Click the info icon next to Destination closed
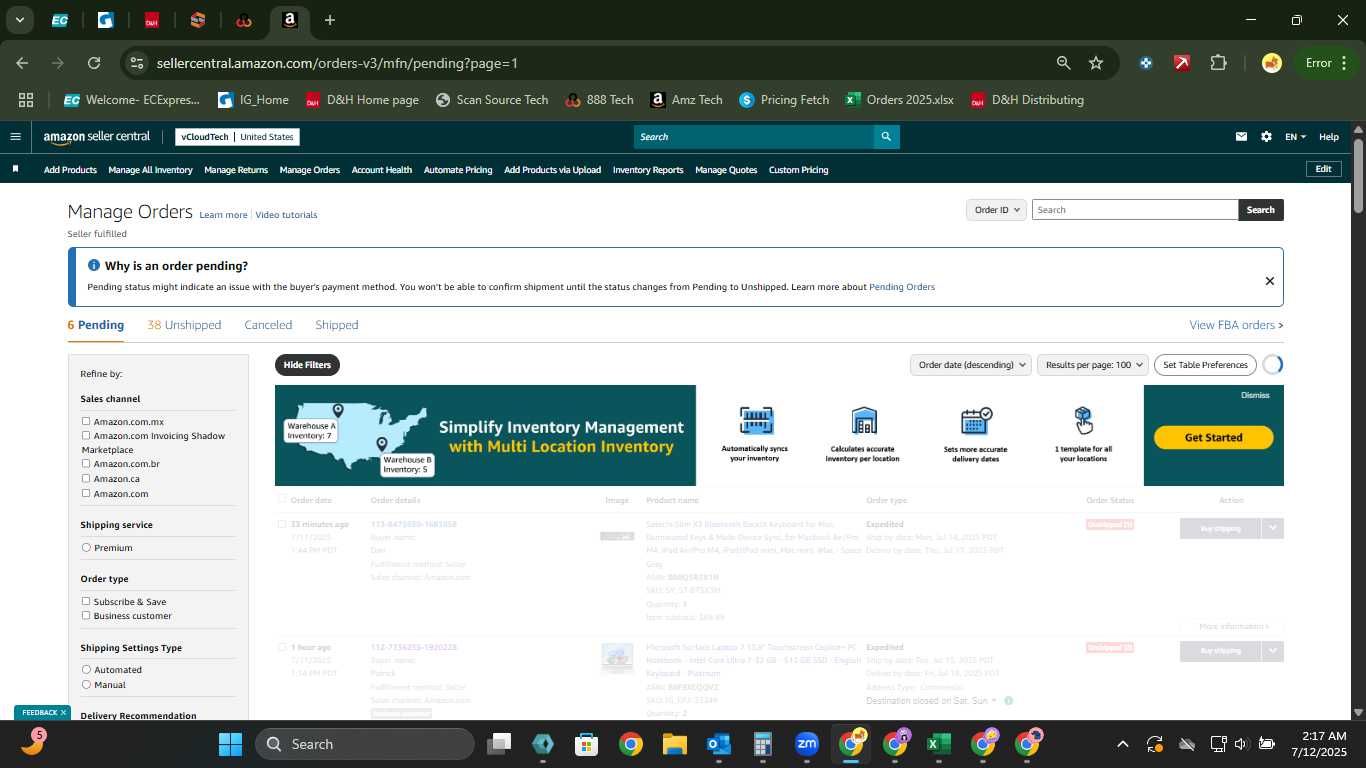Screen dimensions: 1366x768 point(1008,701)
